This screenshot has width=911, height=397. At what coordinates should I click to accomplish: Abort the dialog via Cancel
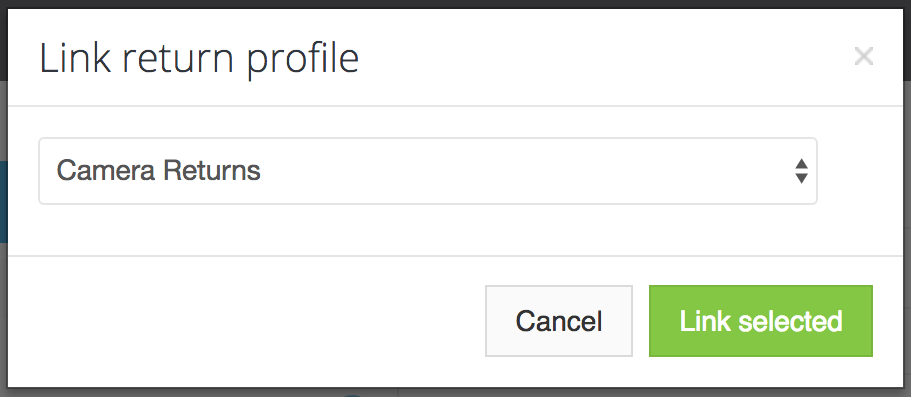tap(559, 321)
